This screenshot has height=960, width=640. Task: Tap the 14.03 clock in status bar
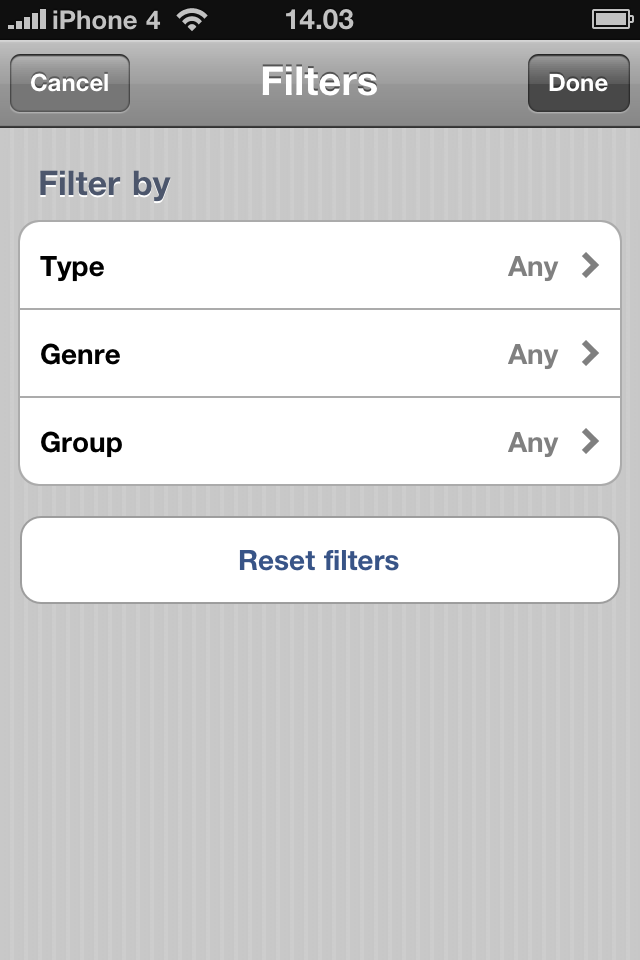(319, 19)
